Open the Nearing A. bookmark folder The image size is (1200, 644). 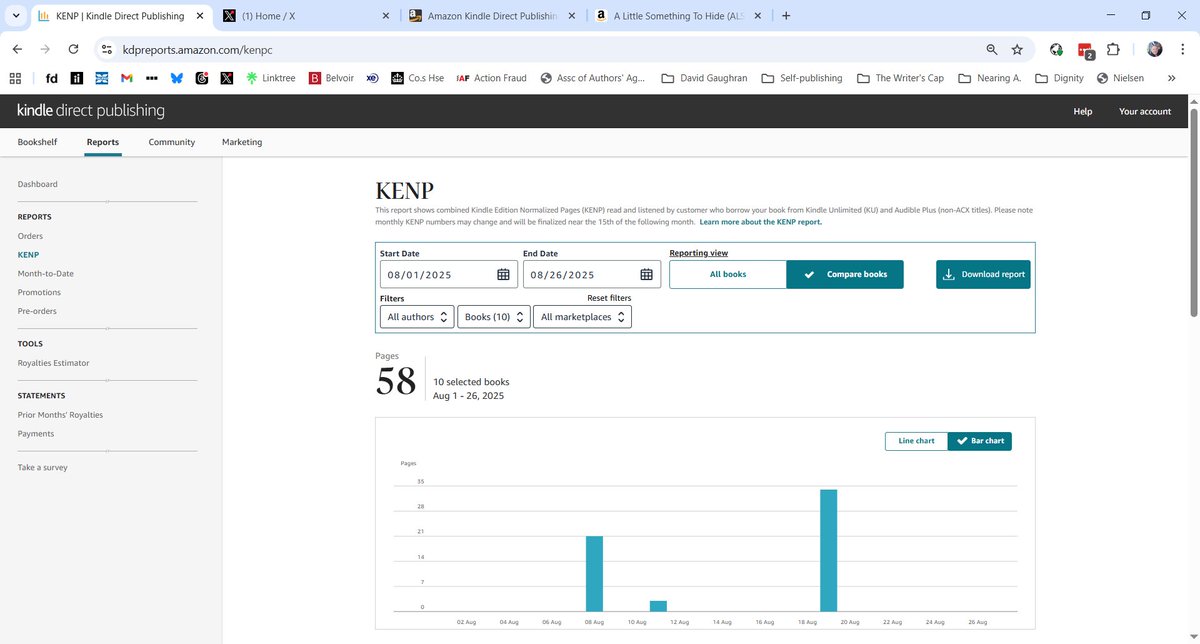[x=989, y=77]
